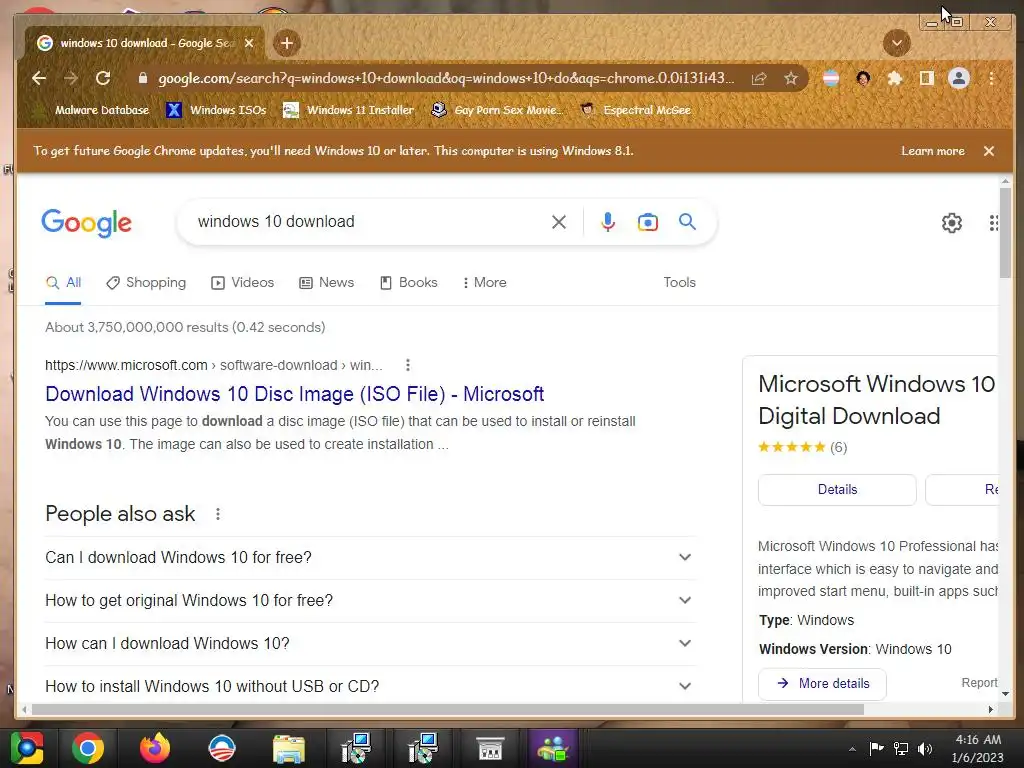1024x768 pixels.
Task: Switch to the Books tab
Action: pyautogui.click(x=409, y=283)
